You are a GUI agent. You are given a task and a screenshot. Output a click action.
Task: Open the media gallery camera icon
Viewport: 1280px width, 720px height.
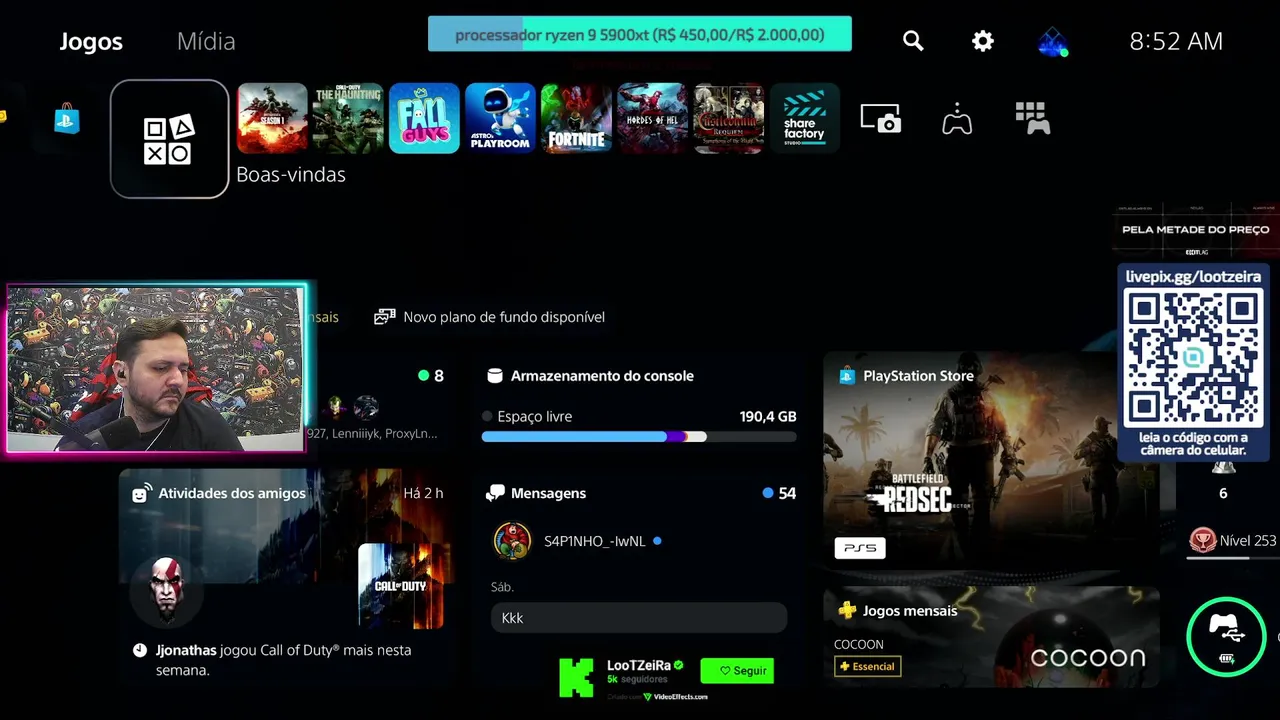point(881,118)
